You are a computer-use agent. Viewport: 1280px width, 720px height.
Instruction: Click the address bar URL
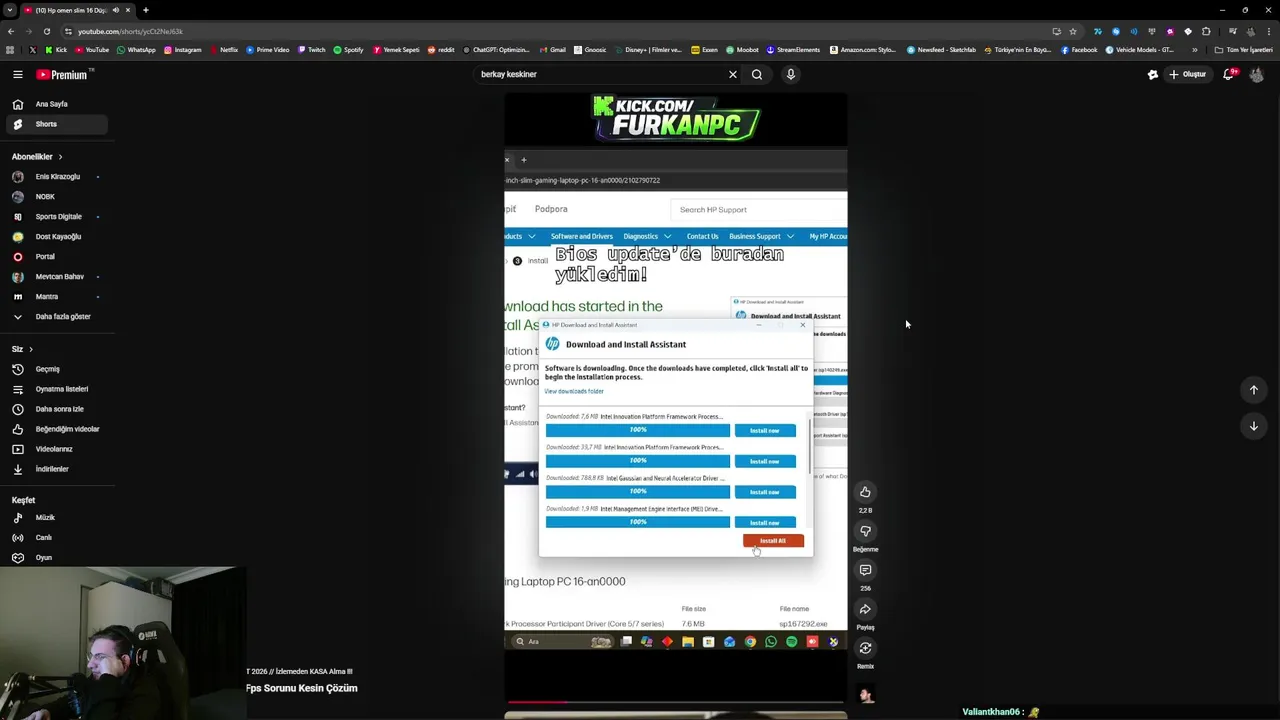click(x=131, y=31)
